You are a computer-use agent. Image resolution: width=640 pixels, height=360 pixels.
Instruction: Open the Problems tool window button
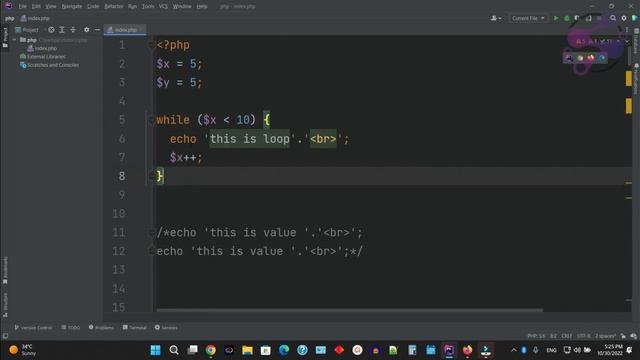coord(101,328)
